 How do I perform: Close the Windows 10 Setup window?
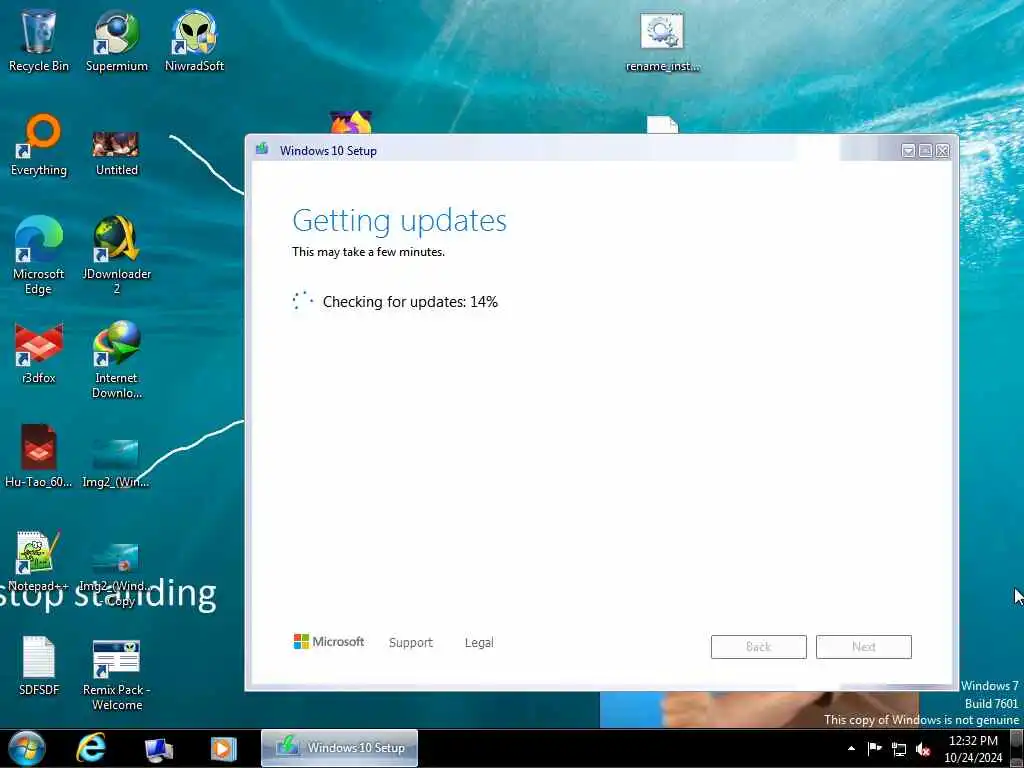(x=942, y=151)
